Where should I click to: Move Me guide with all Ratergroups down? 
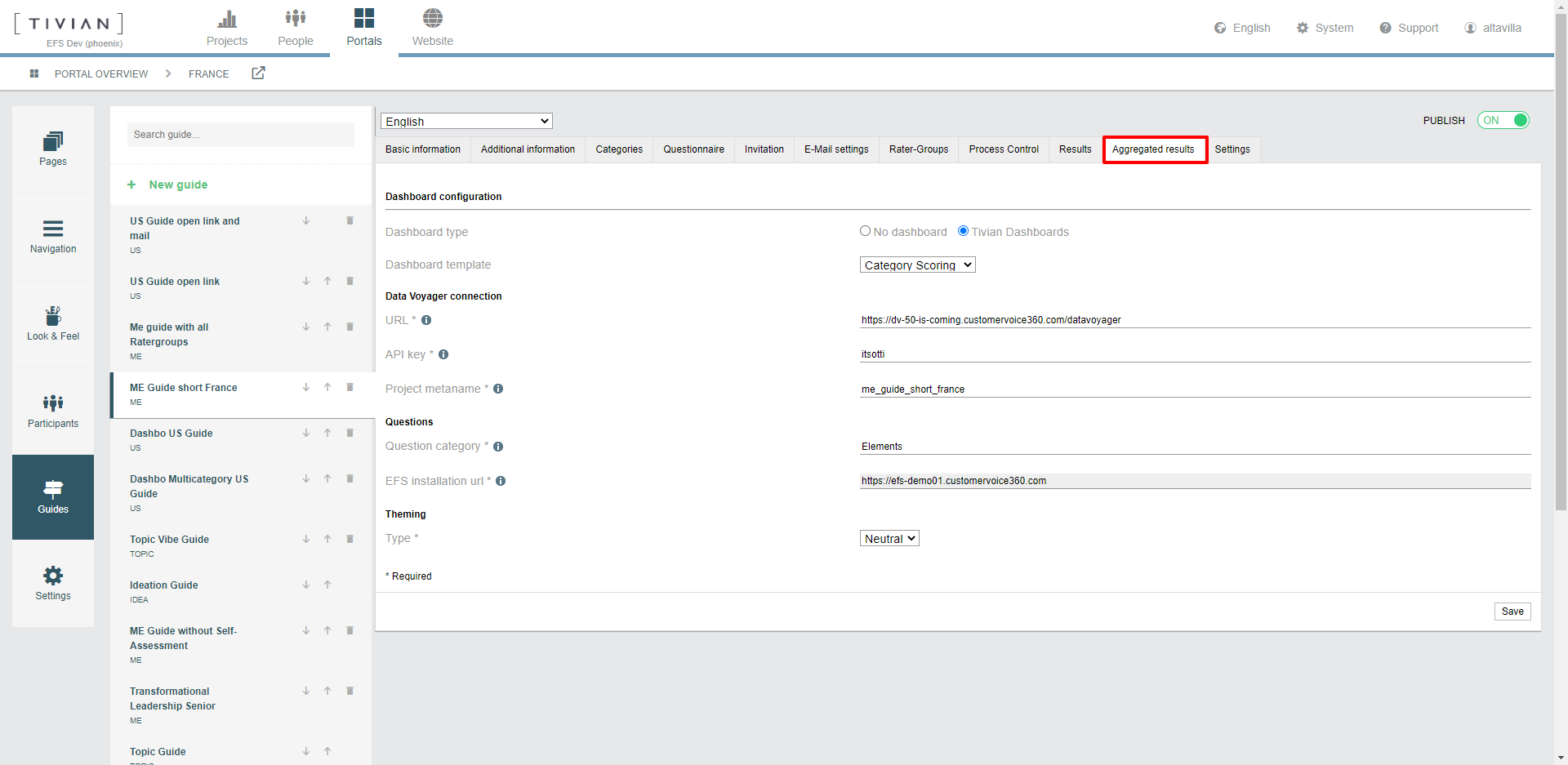point(306,327)
